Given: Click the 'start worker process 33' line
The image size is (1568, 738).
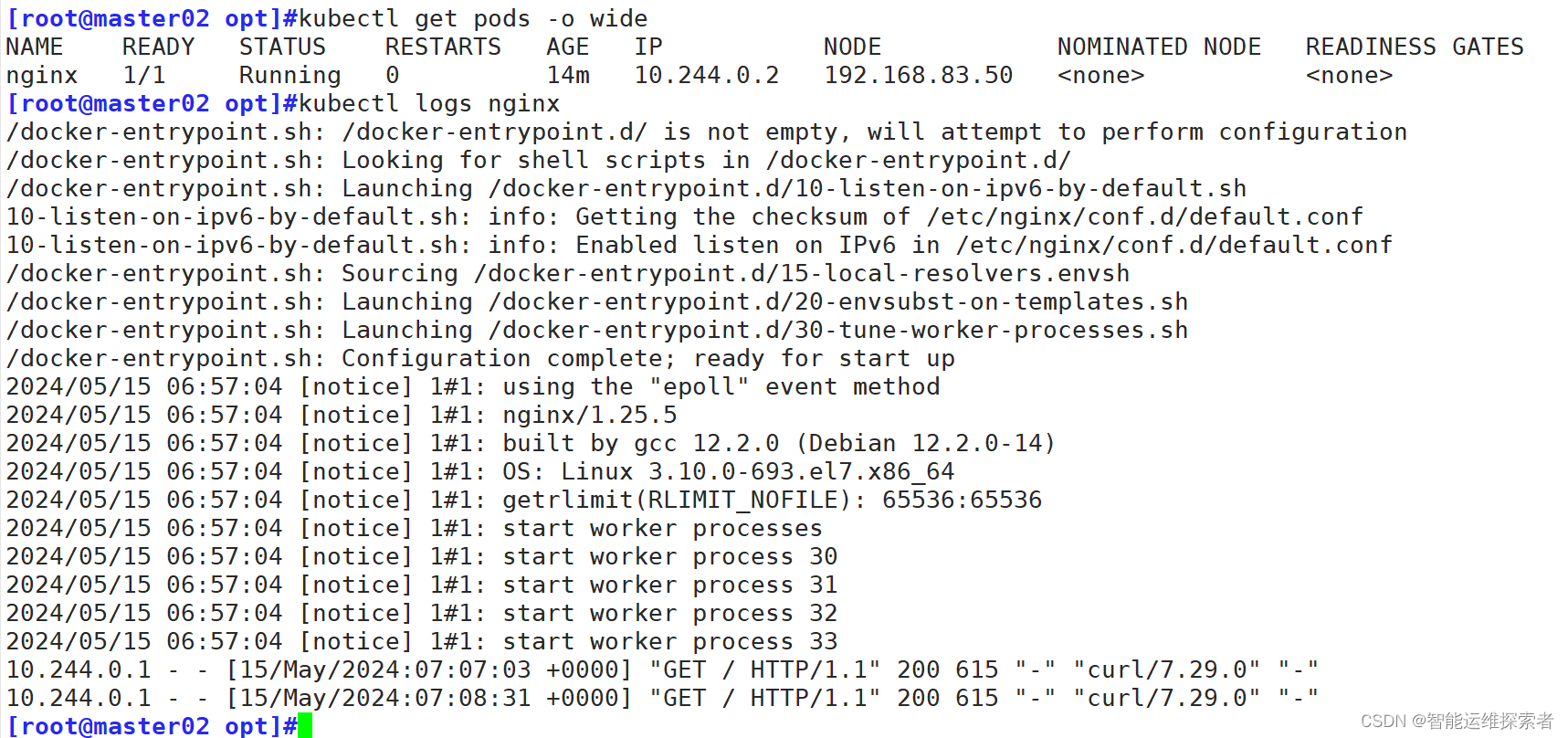Looking at the screenshot, I should pos(422,641).
